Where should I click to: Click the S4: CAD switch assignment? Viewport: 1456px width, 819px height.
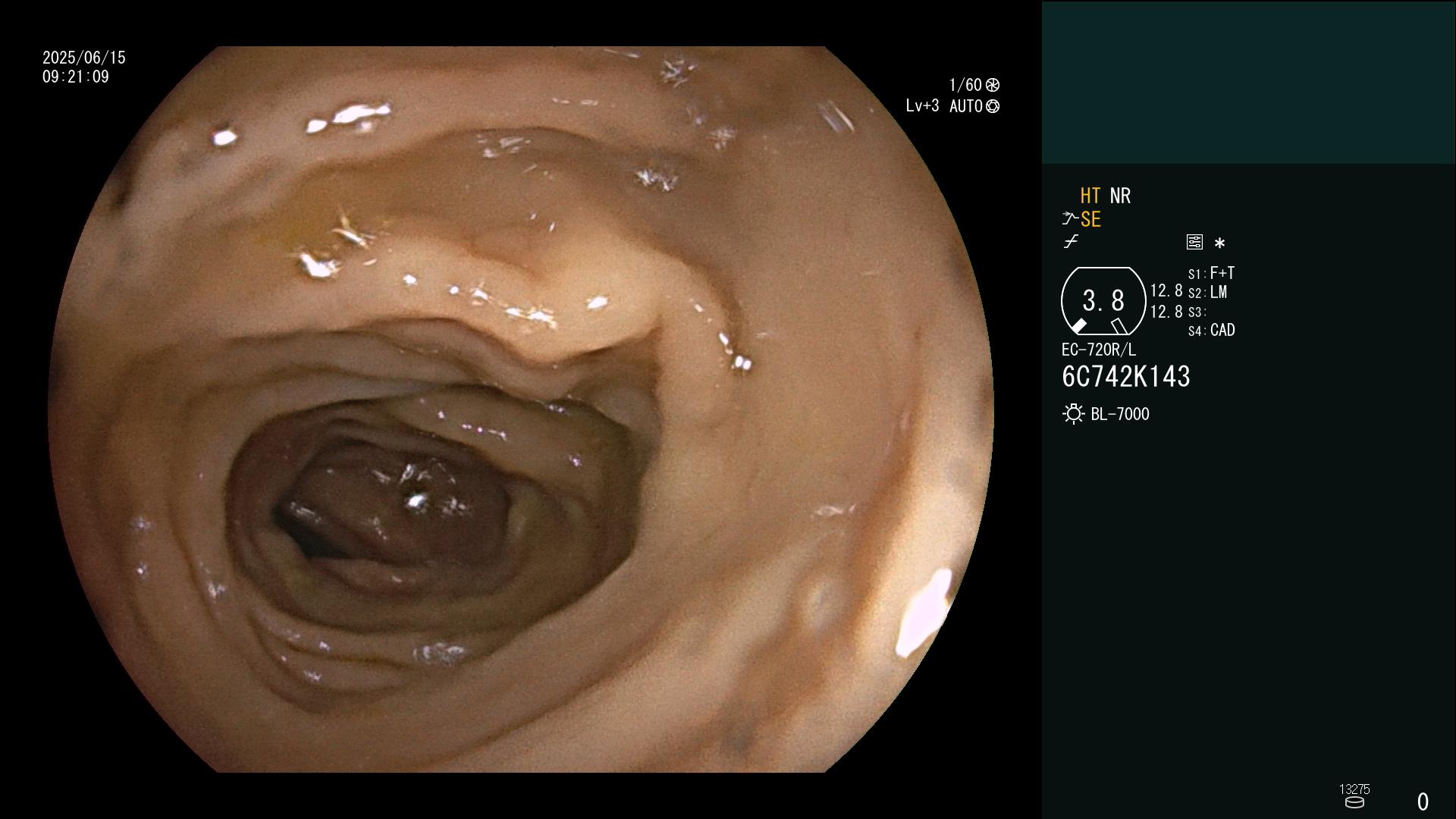pyautogui.click(x=1211, y=330)
